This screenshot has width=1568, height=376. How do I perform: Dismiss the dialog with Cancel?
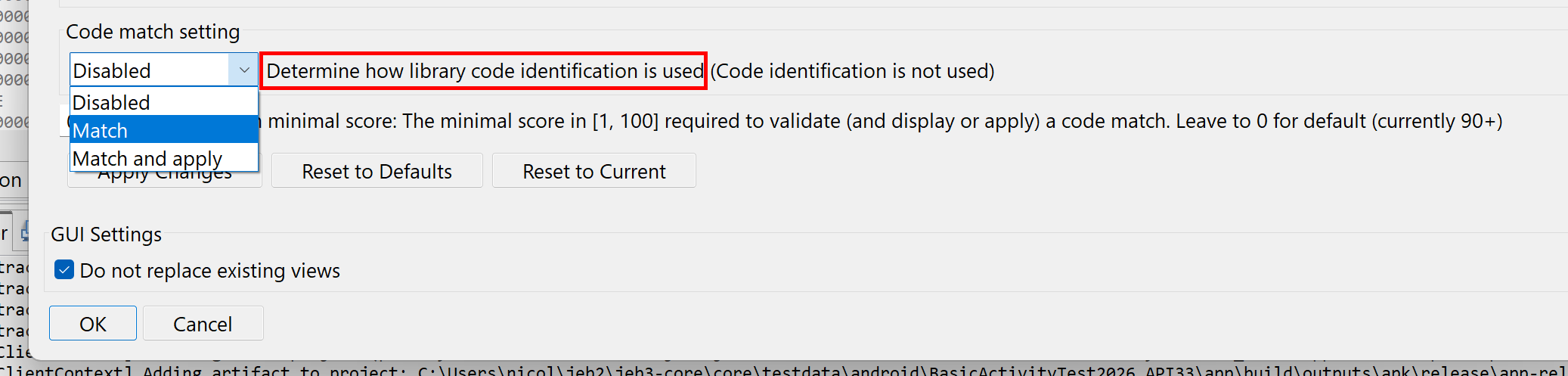click(x=203, y=324)
